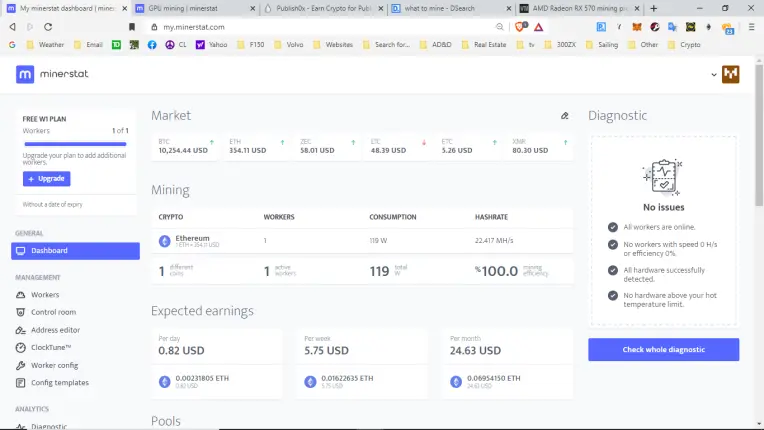Image resolution: width=764 pixels, height=430 pixels.
Task: Open ClockTune in the sidebar
Action: pos(51,348)
